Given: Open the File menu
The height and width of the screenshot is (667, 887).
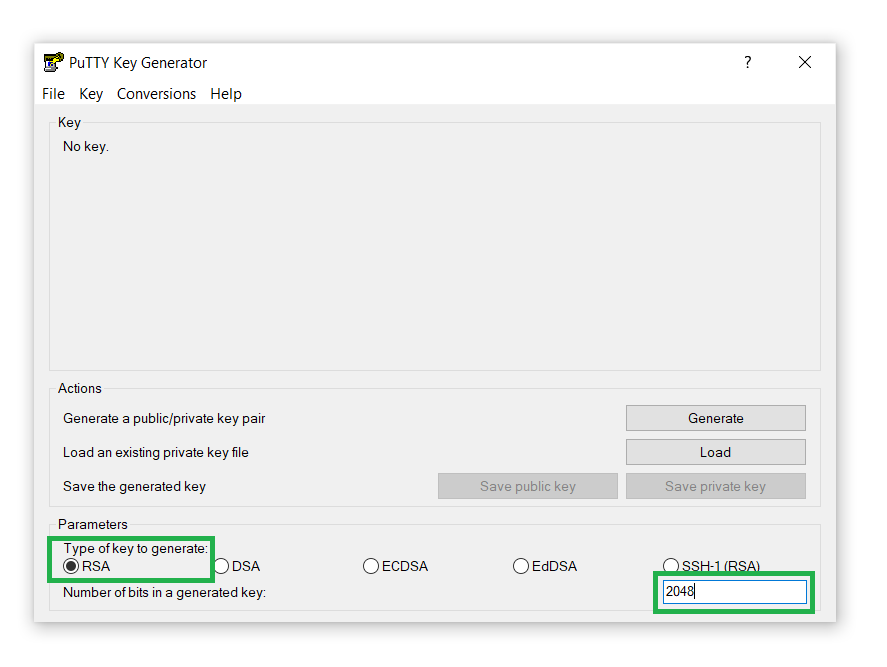Looking at the screenshot, I should point(53,94).
